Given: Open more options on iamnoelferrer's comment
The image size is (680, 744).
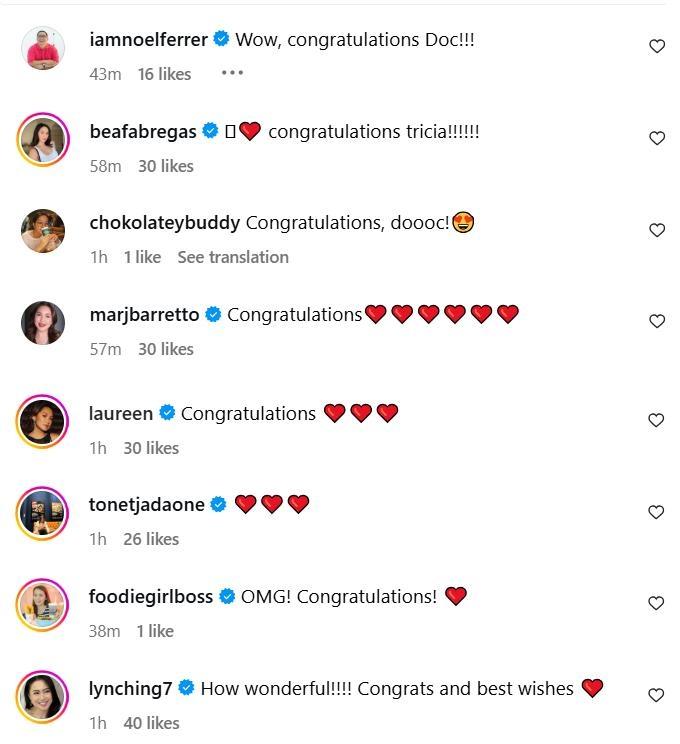Looking at the screenshot, I should point(232,73).
